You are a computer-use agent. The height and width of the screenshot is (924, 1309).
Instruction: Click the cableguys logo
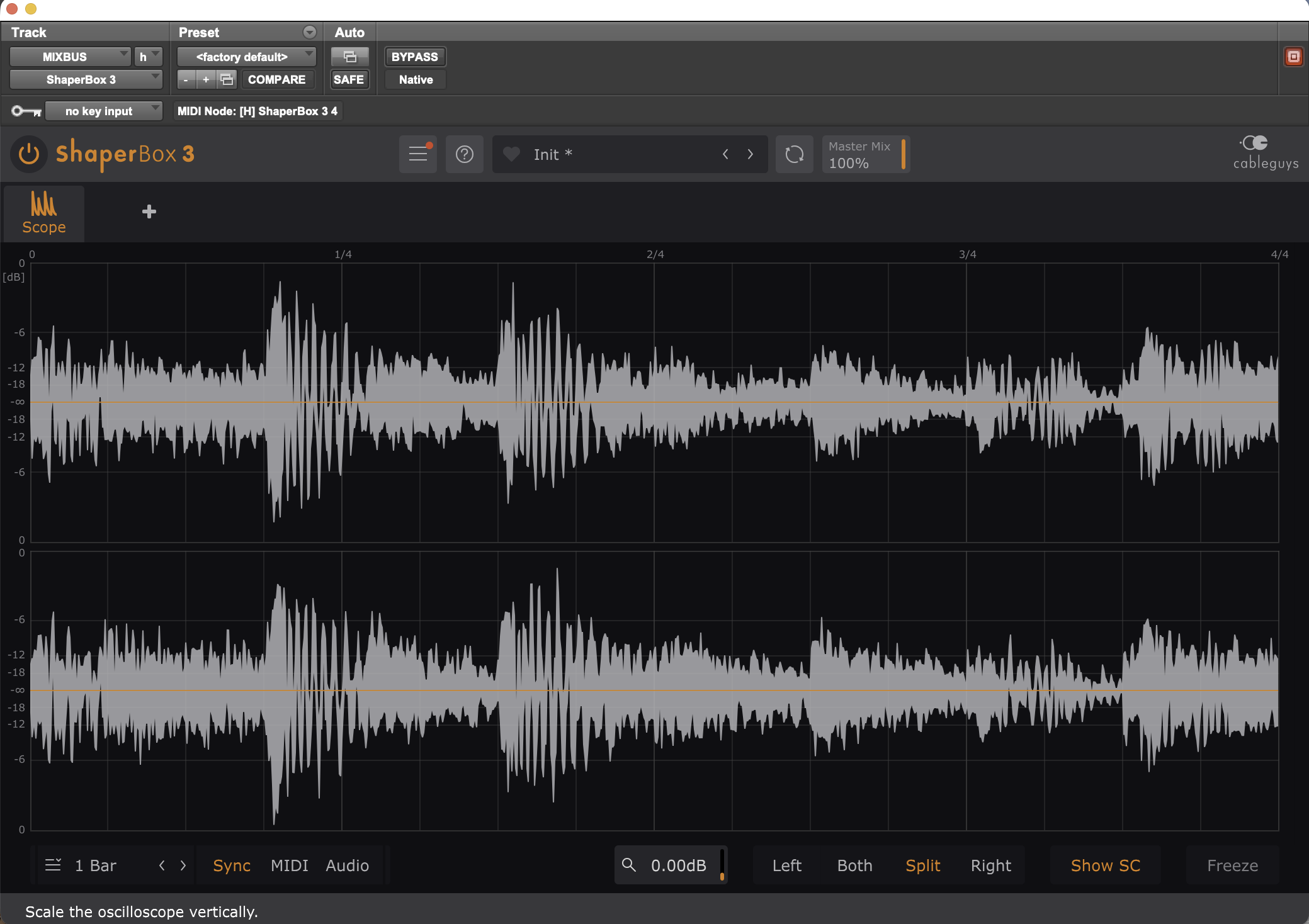coord(1266,153)
